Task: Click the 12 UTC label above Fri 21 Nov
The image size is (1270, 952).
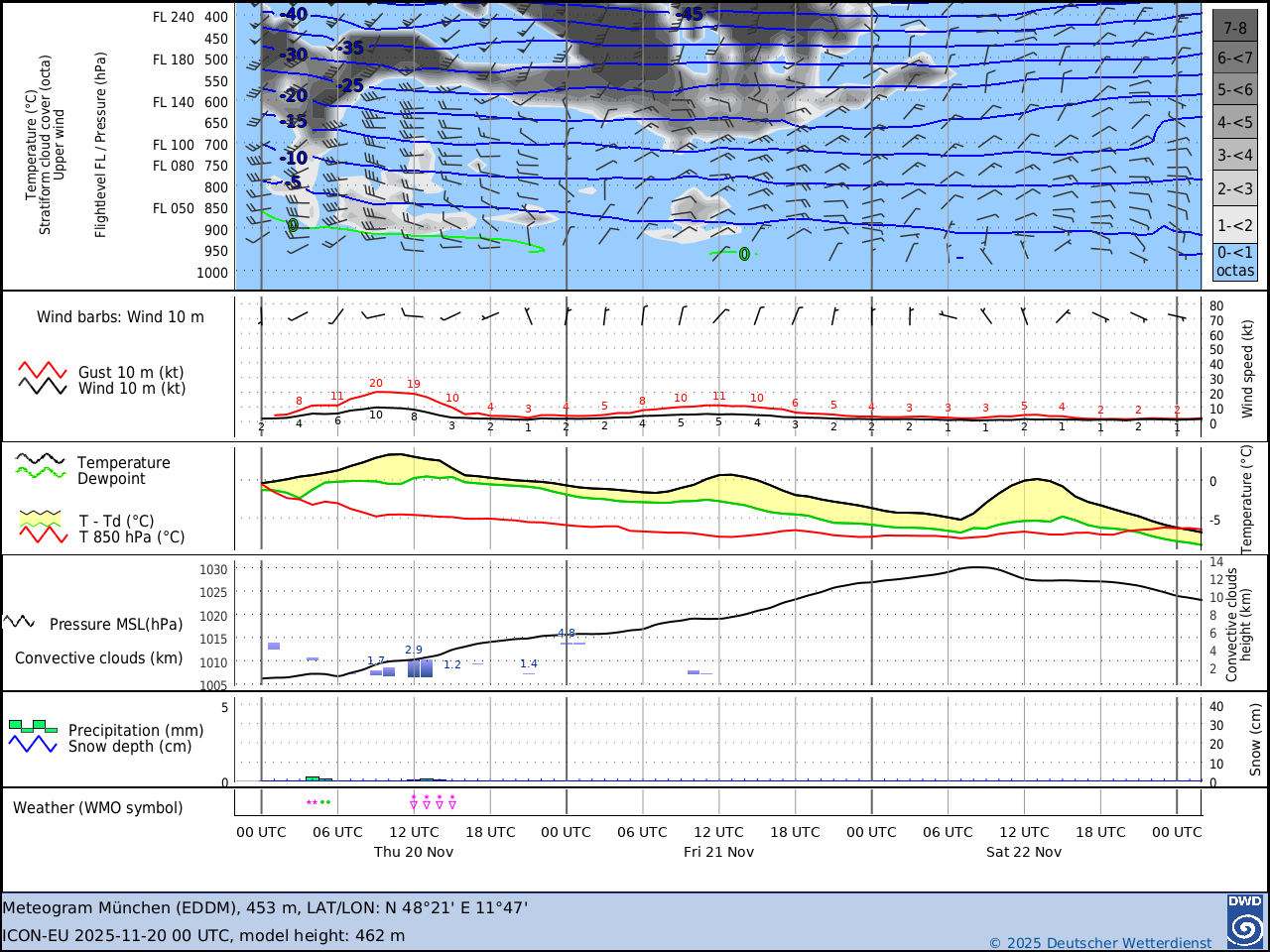Action: 718,832
